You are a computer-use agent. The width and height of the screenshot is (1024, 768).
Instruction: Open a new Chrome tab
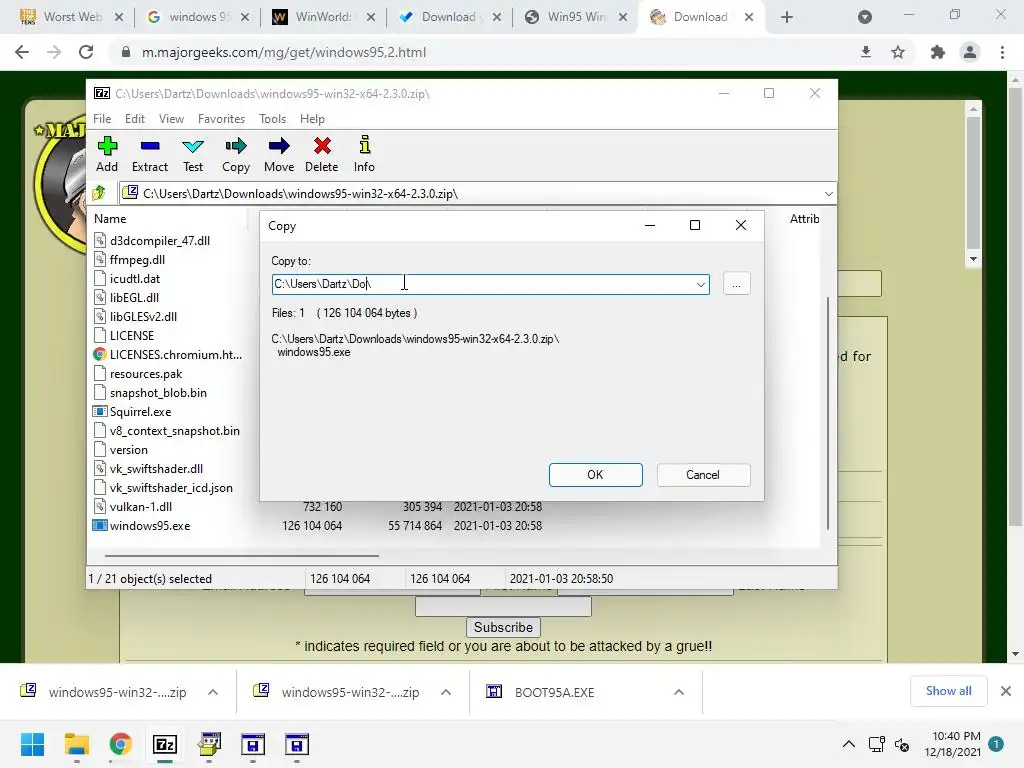787,18
